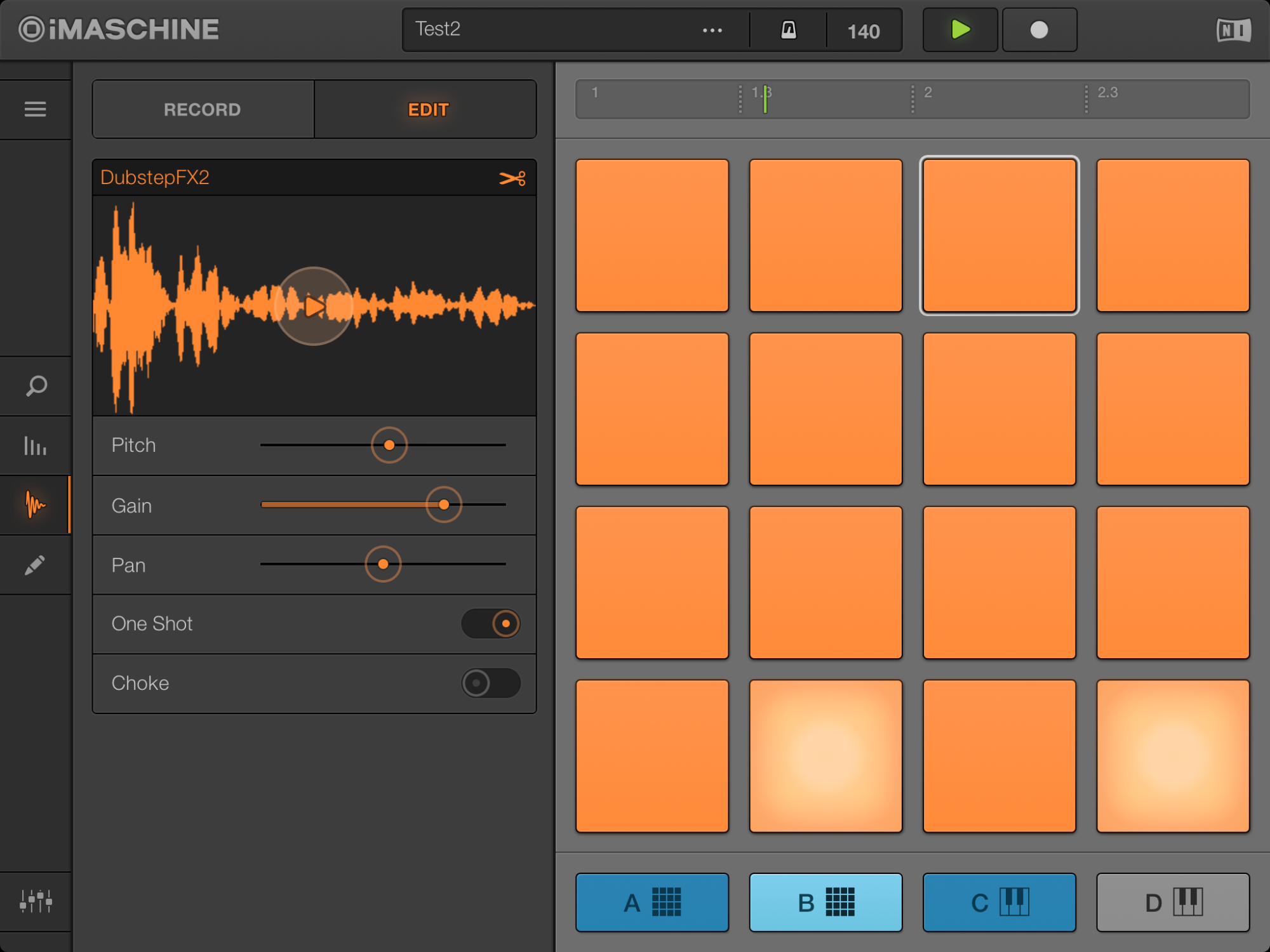Select the waveform sample editor icon
The height and width of the screenshot is (952, 1270).
coord(35,505)
